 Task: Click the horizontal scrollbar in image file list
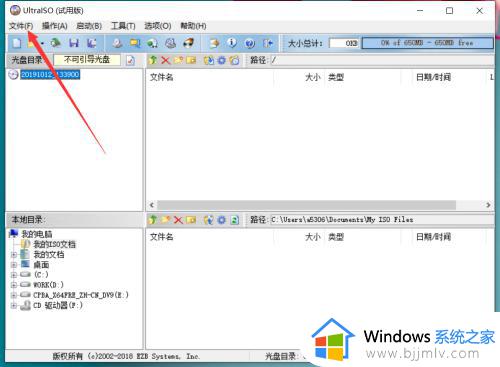(306, 205)
